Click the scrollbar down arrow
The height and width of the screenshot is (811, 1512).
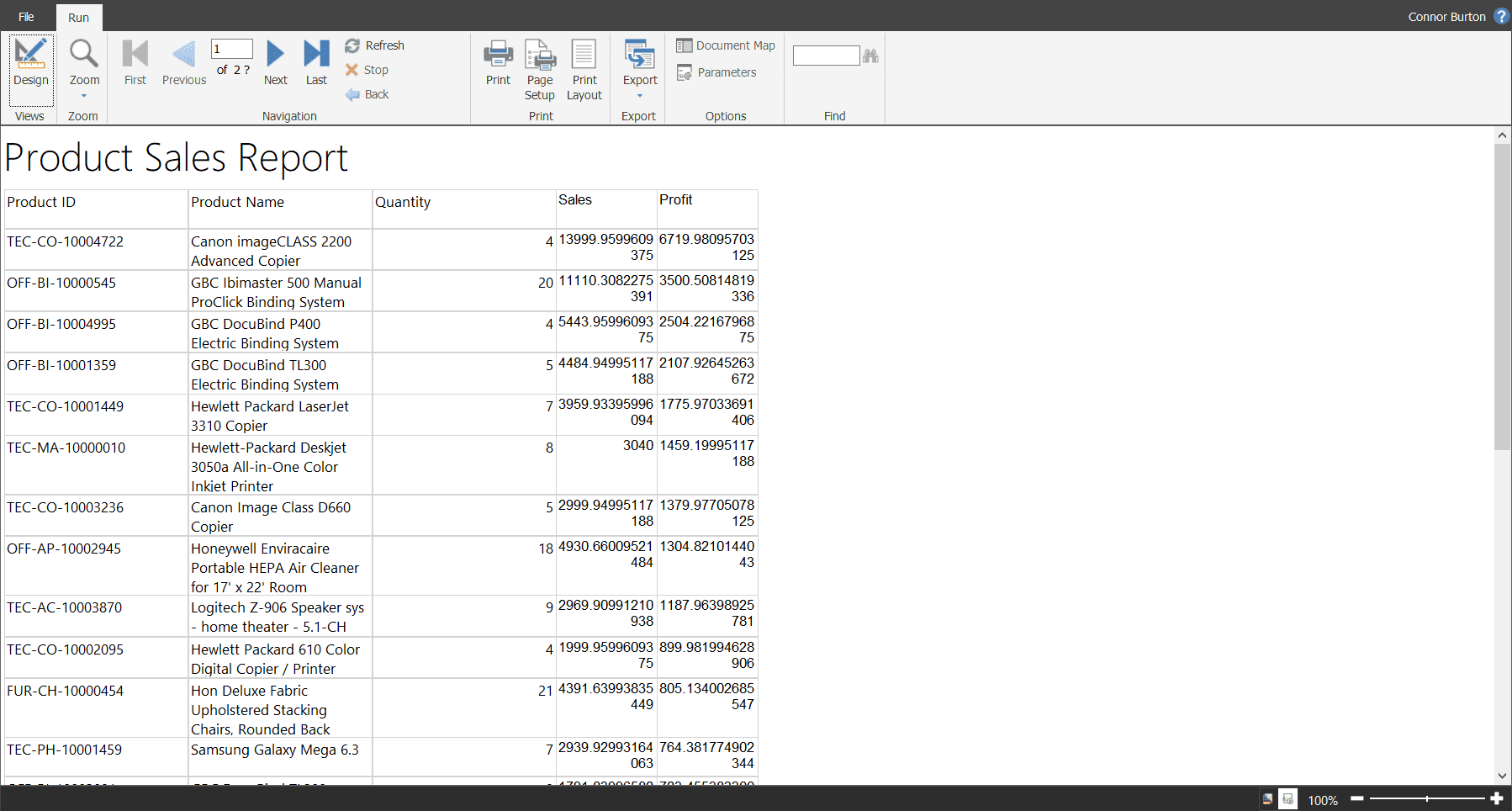pyautogui.click(x=1502, y=776)
